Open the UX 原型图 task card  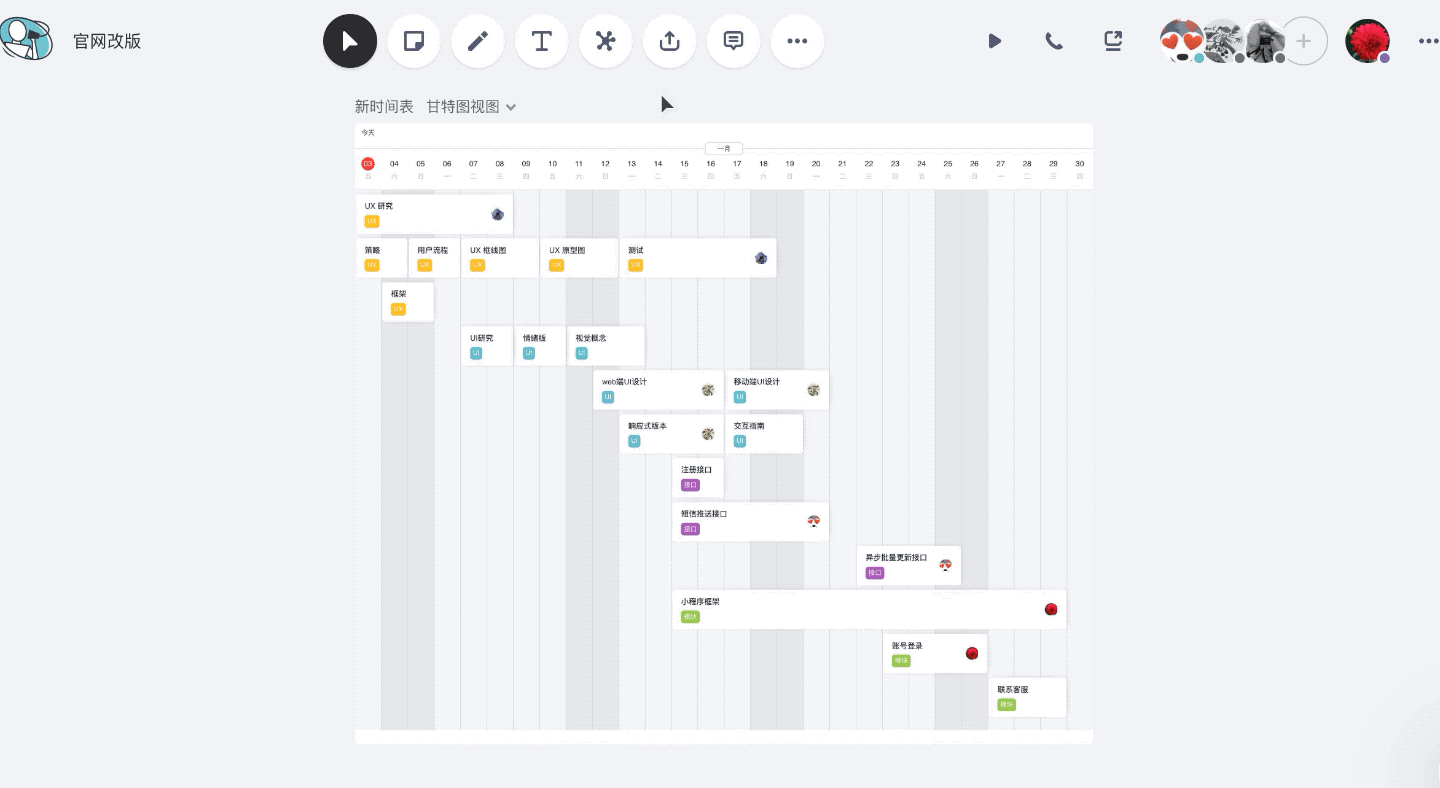tap(579, 258)
